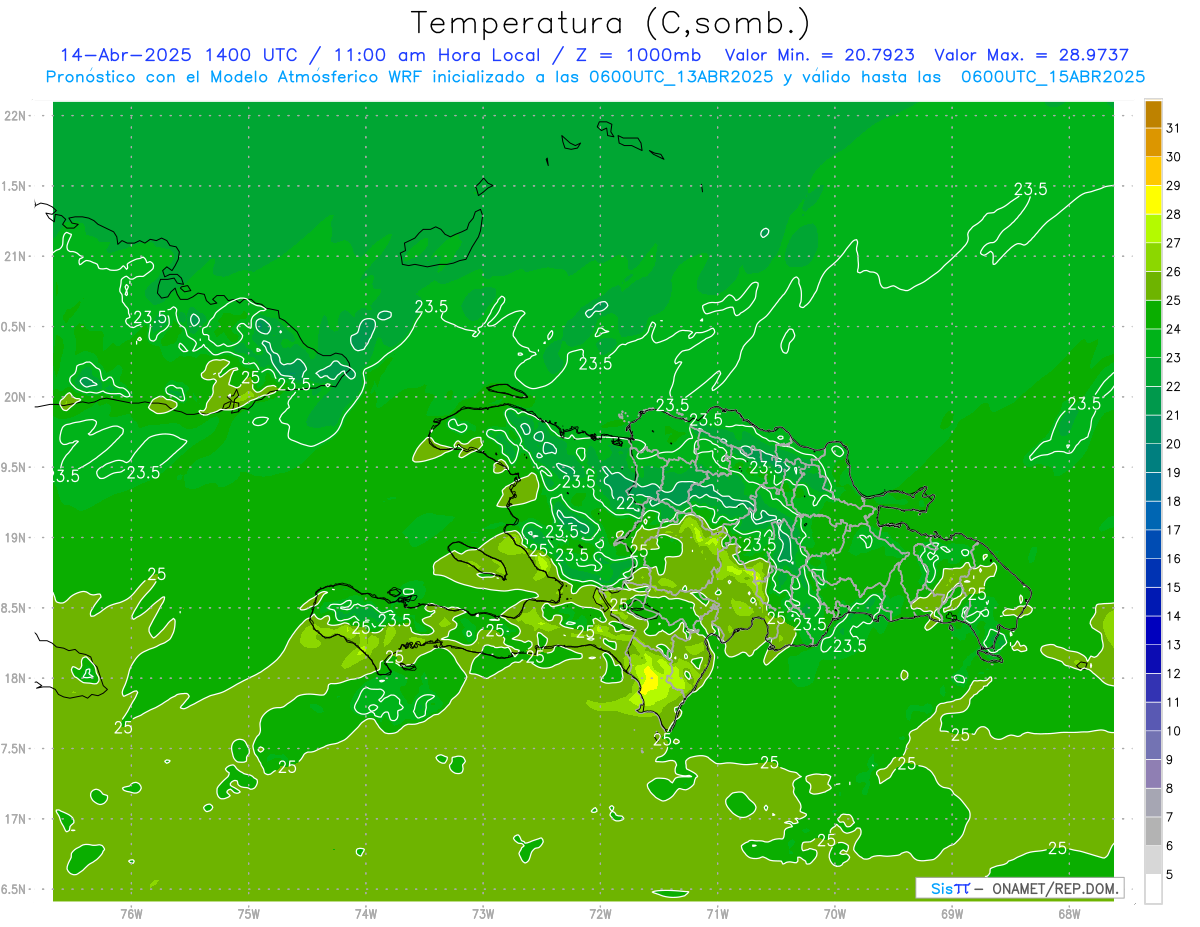Click the title 'Temperatura (C,somb.)'
1200x927 pixels.
[610, 22]
